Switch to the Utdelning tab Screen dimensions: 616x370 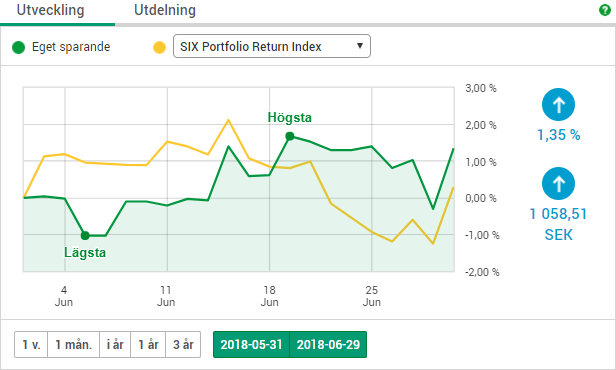[165, 10]
